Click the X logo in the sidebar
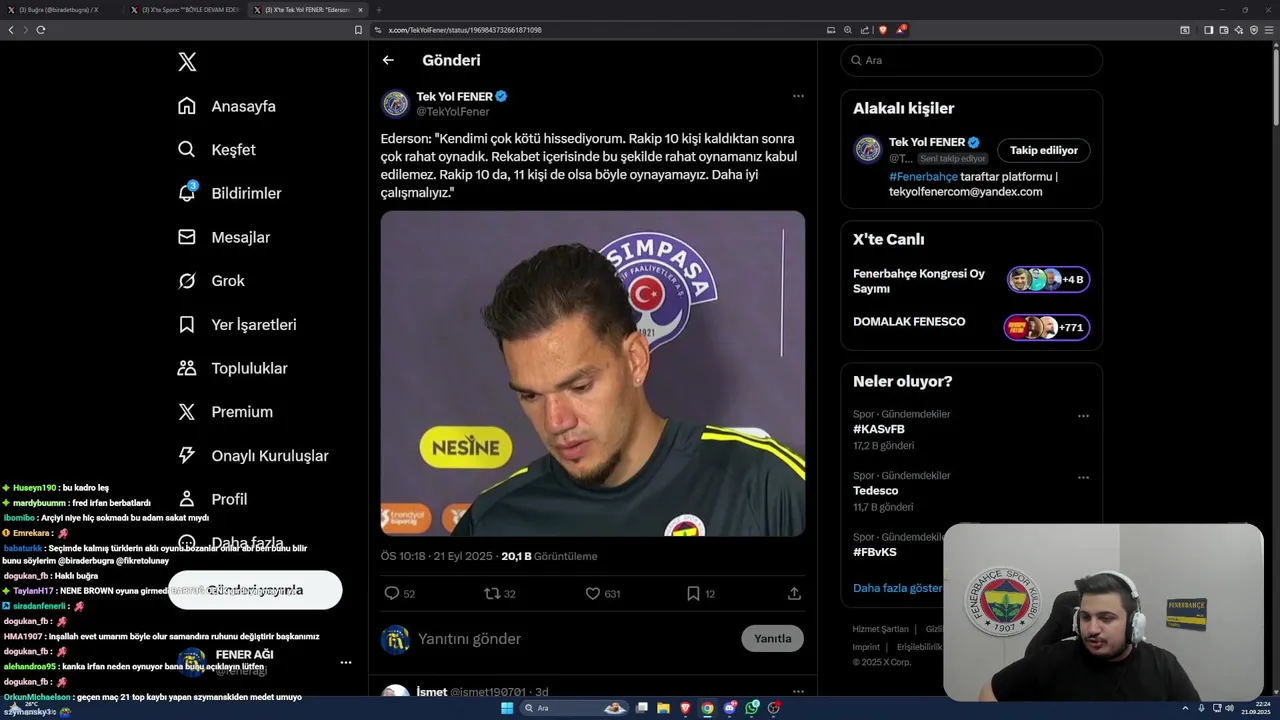This screenshot has height=720, width=1280. tap(187, 62)
